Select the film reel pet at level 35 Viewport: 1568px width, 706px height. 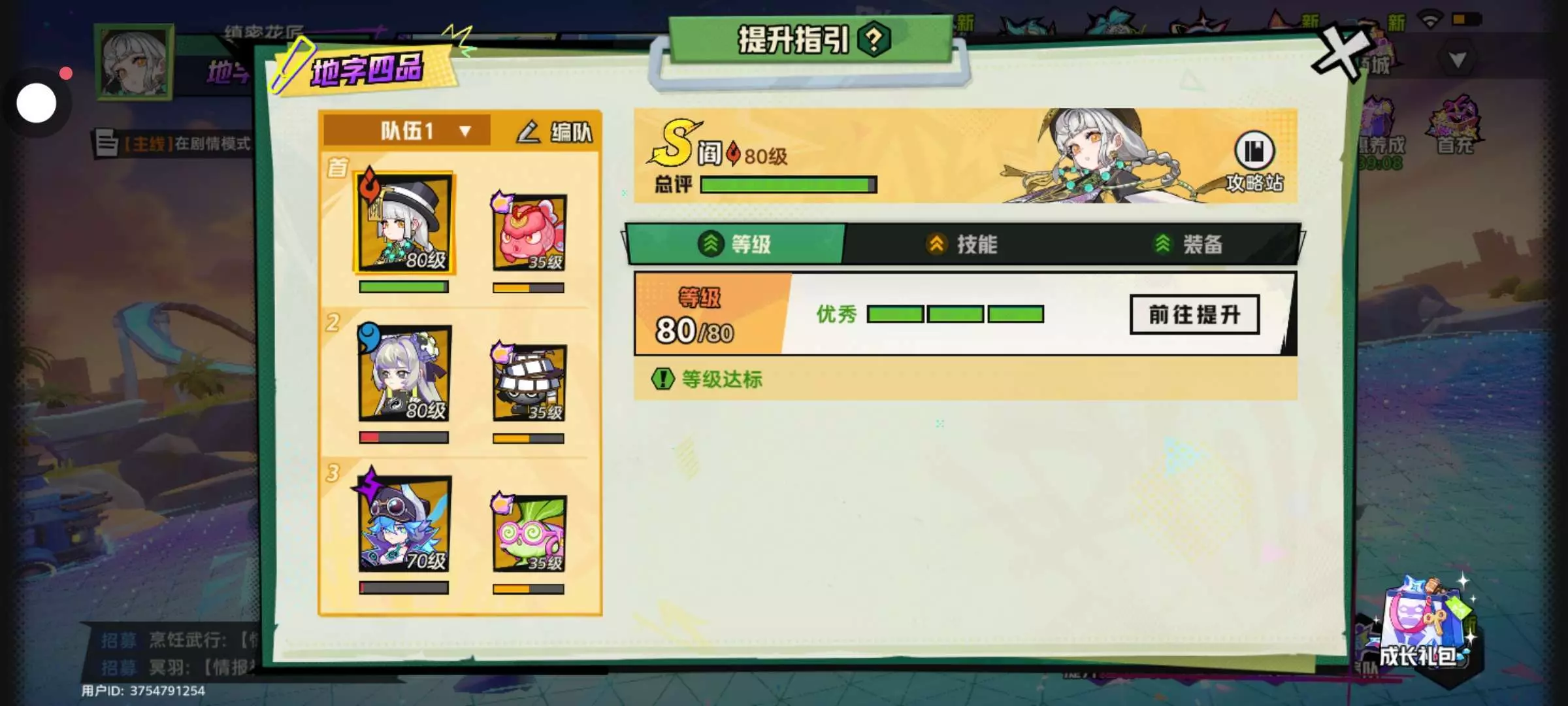pyautogui.click(x=529, y=382)
